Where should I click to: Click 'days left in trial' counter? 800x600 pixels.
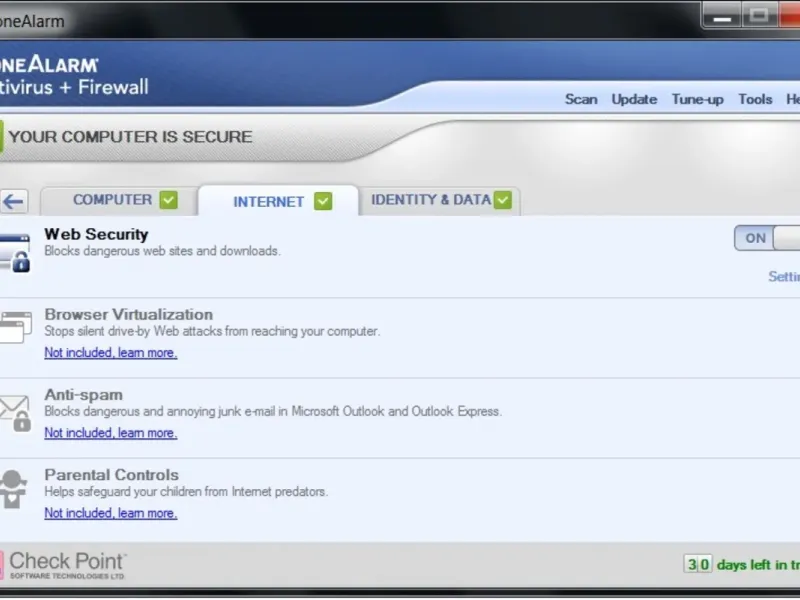741,565
